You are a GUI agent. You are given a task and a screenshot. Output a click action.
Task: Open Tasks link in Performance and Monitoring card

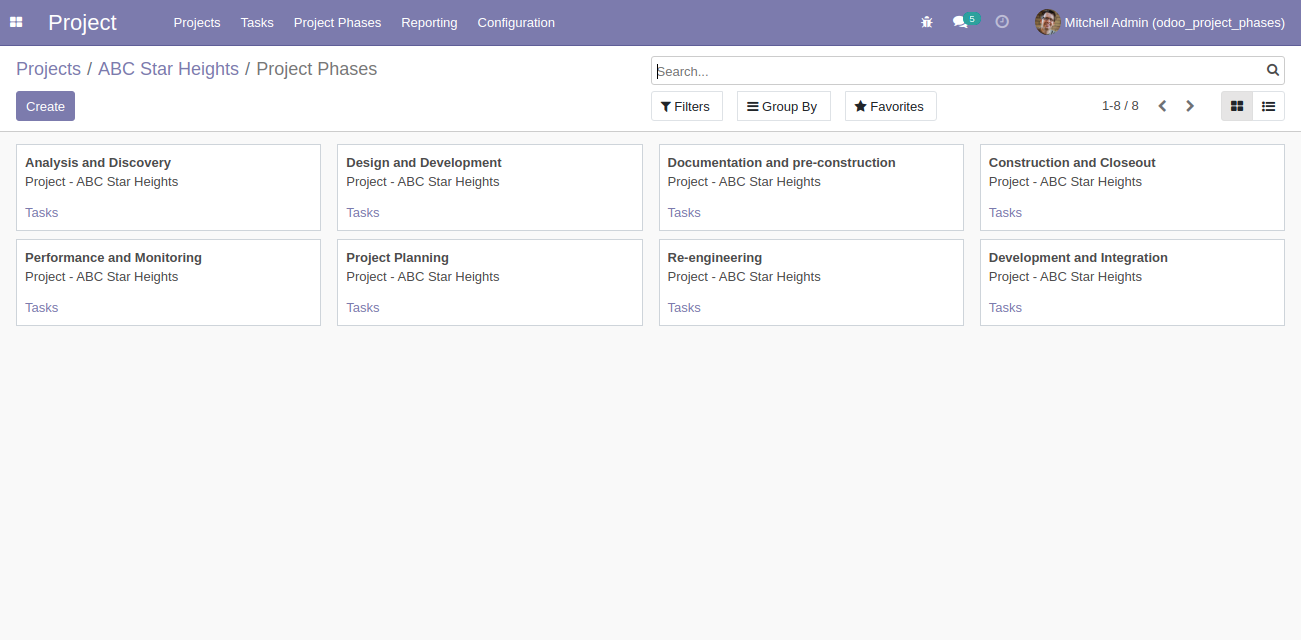tap(41, 307)
